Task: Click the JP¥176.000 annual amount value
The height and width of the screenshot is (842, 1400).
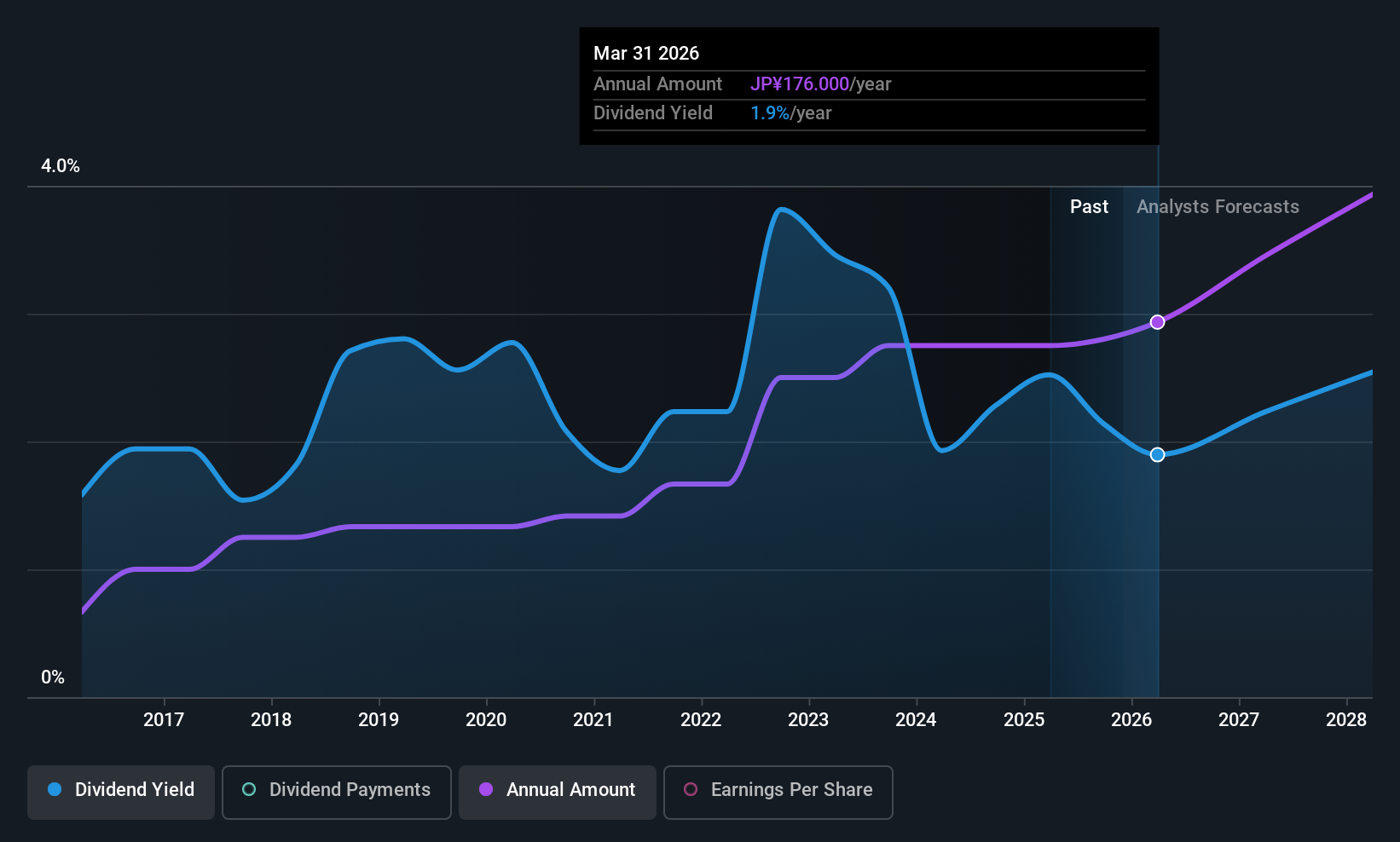Action: click(800, 84)
